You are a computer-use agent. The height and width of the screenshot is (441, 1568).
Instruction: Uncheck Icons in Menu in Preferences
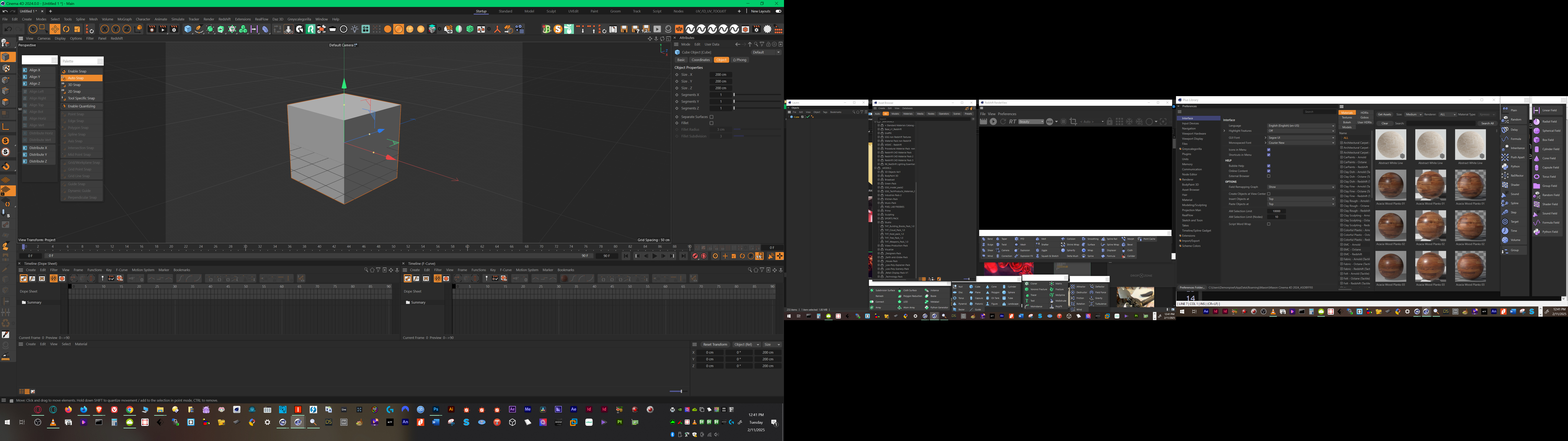(x=1268, y=150)
